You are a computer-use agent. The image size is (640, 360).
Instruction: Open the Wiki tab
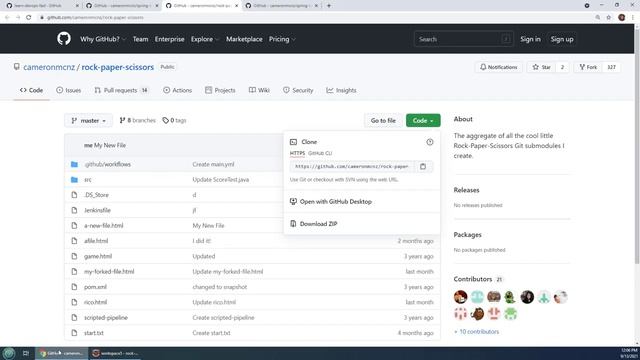pyautogui.click(x=259, y=90)
